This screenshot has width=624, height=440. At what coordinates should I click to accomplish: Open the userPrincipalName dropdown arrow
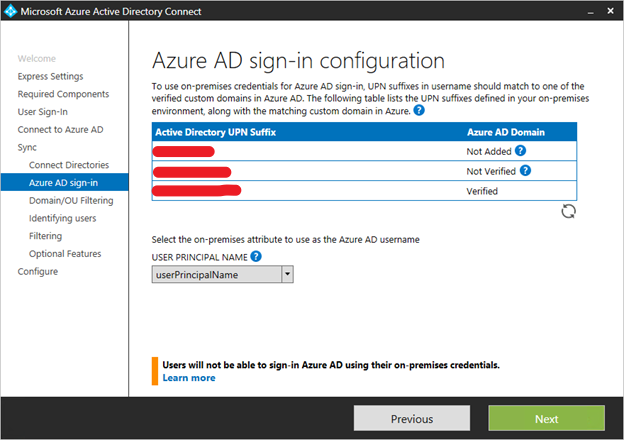287,275
